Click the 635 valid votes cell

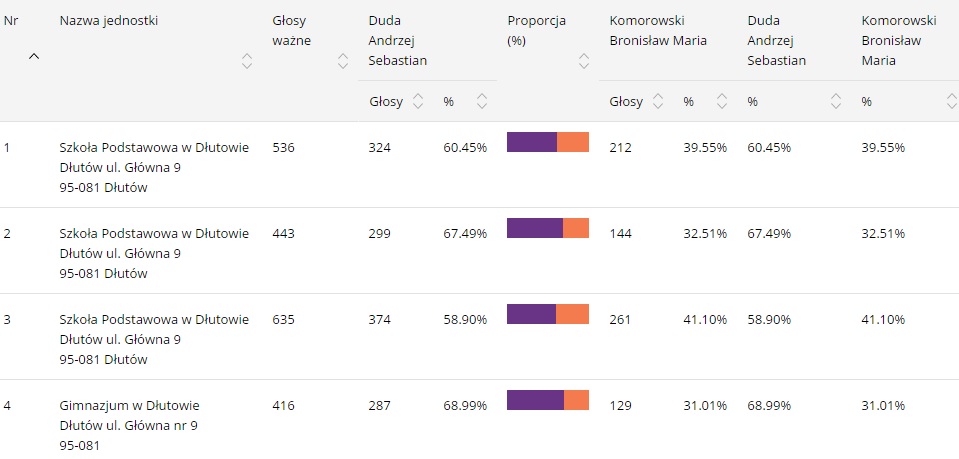click(284, 320)
